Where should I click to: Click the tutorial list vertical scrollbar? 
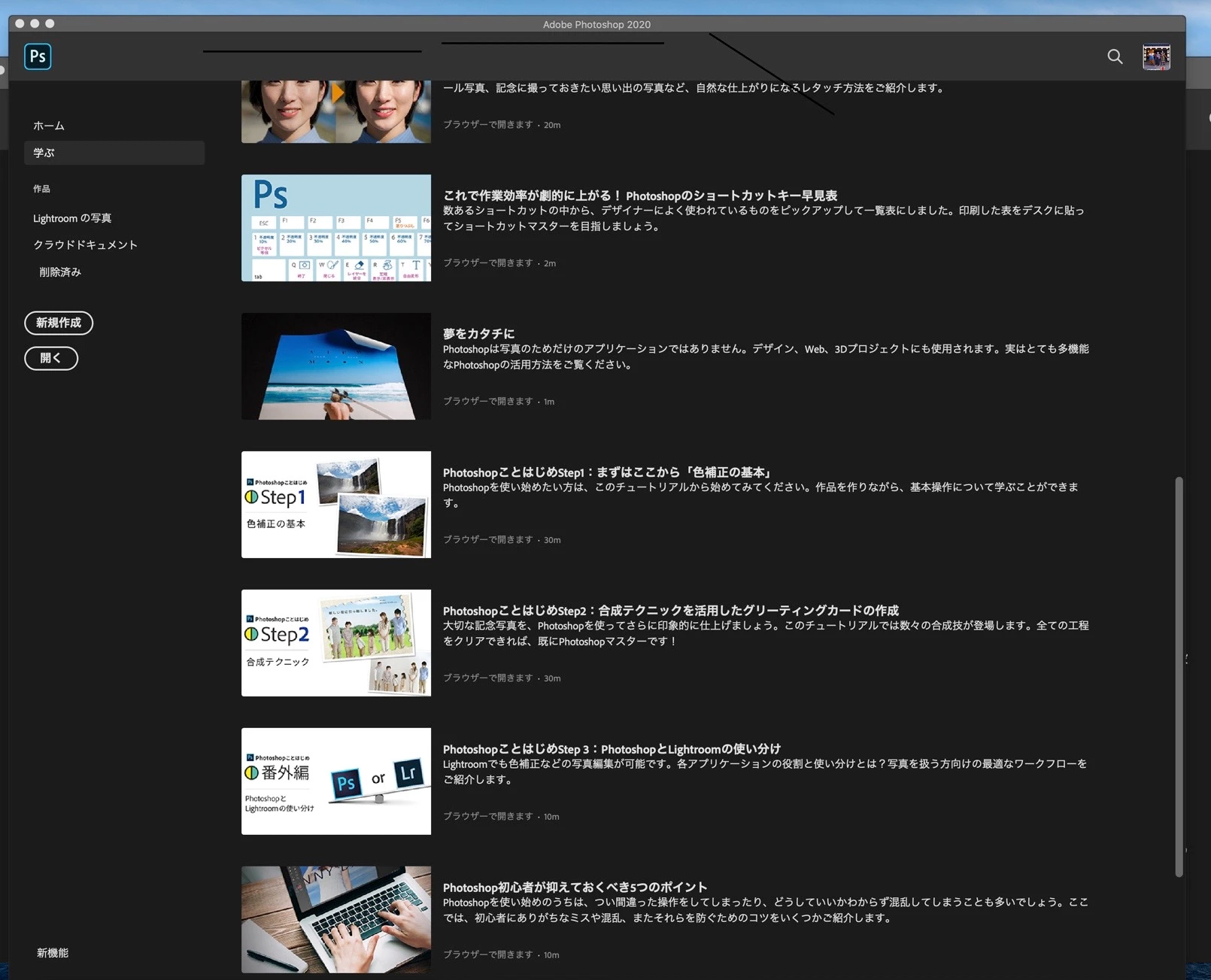[x=1179, y=676]
